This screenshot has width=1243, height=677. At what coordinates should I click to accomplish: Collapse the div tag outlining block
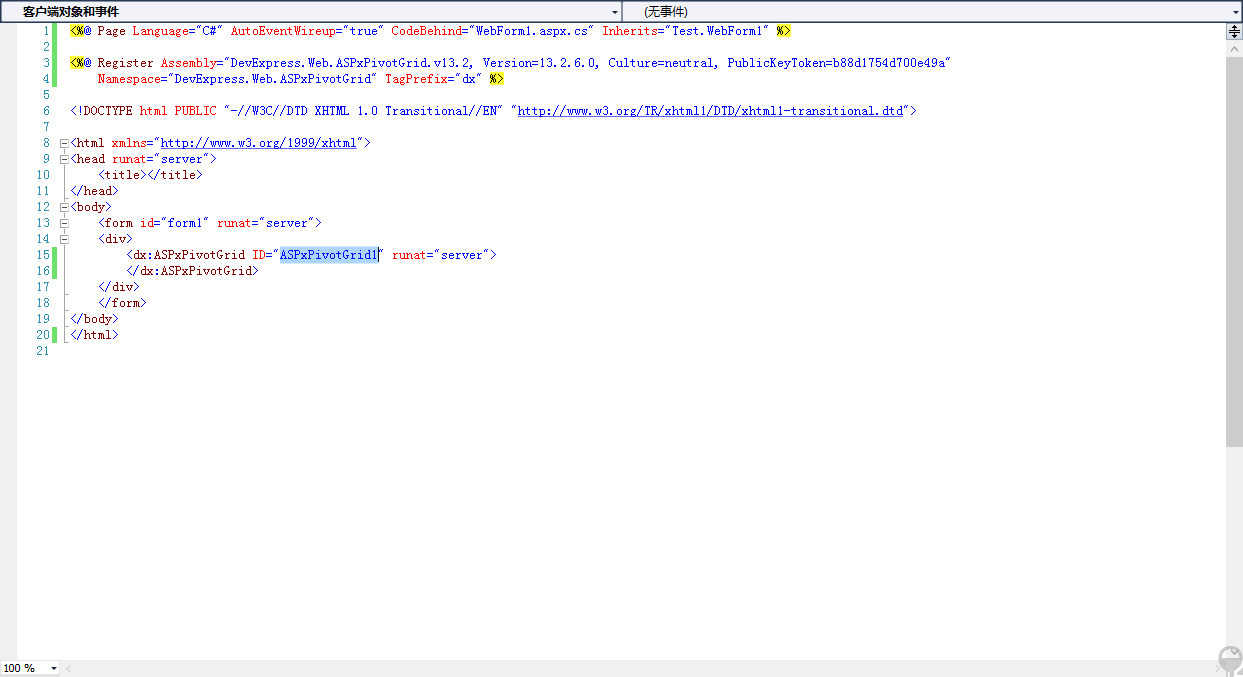pyautogui.click(x=64, y=239)
